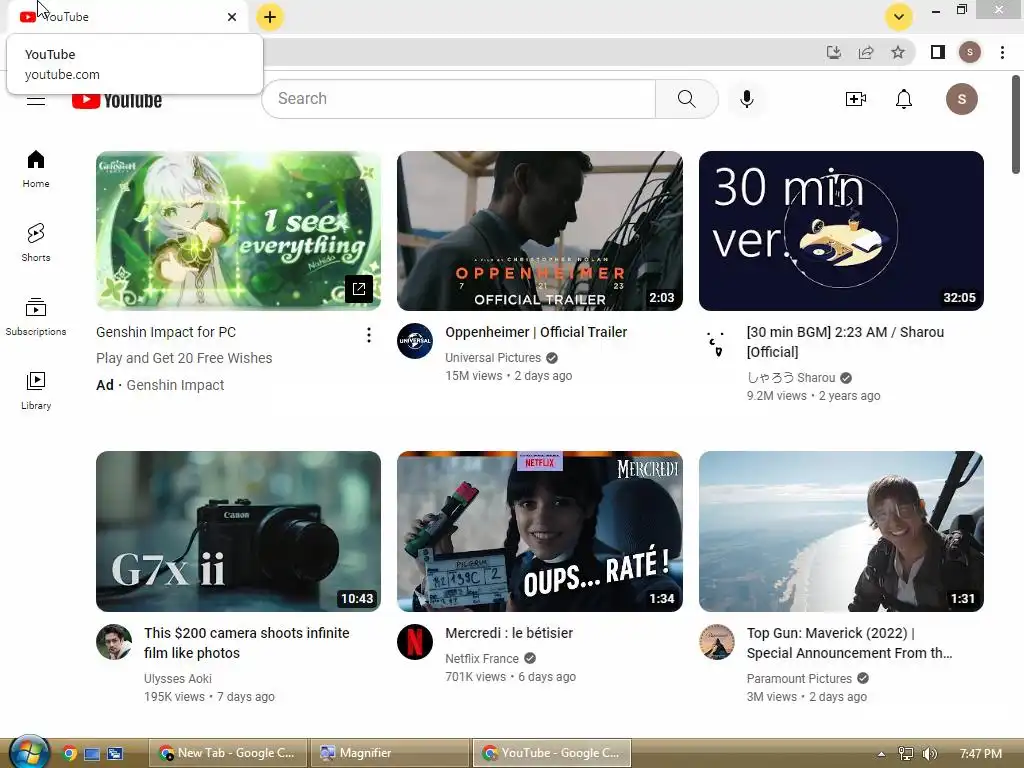The width and height of the screenshot is (1024, 768).
Task: Go to Home in the sidebar
Action: point(36,169)
